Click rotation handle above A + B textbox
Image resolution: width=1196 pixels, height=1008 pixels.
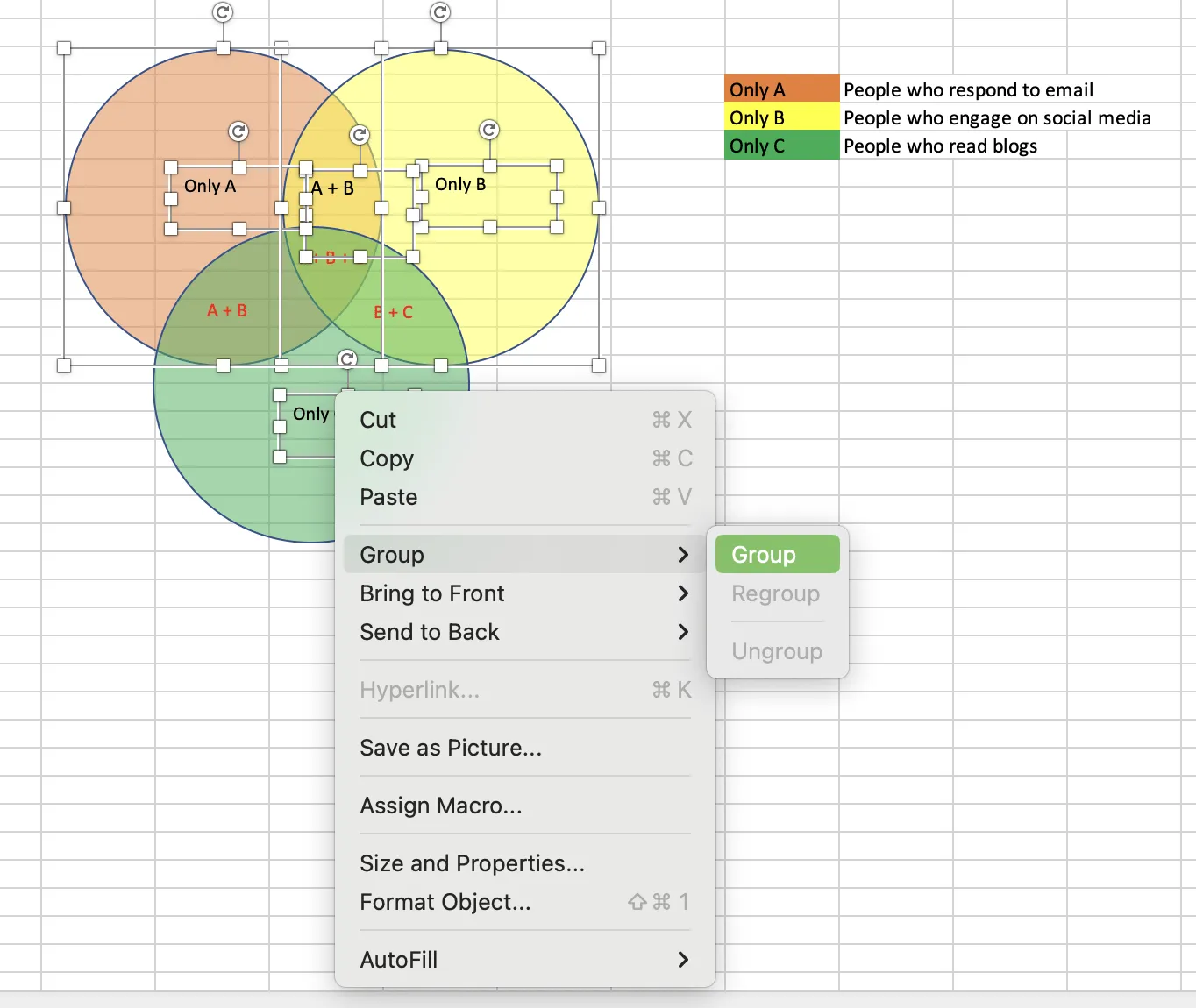tap(360, 134)
